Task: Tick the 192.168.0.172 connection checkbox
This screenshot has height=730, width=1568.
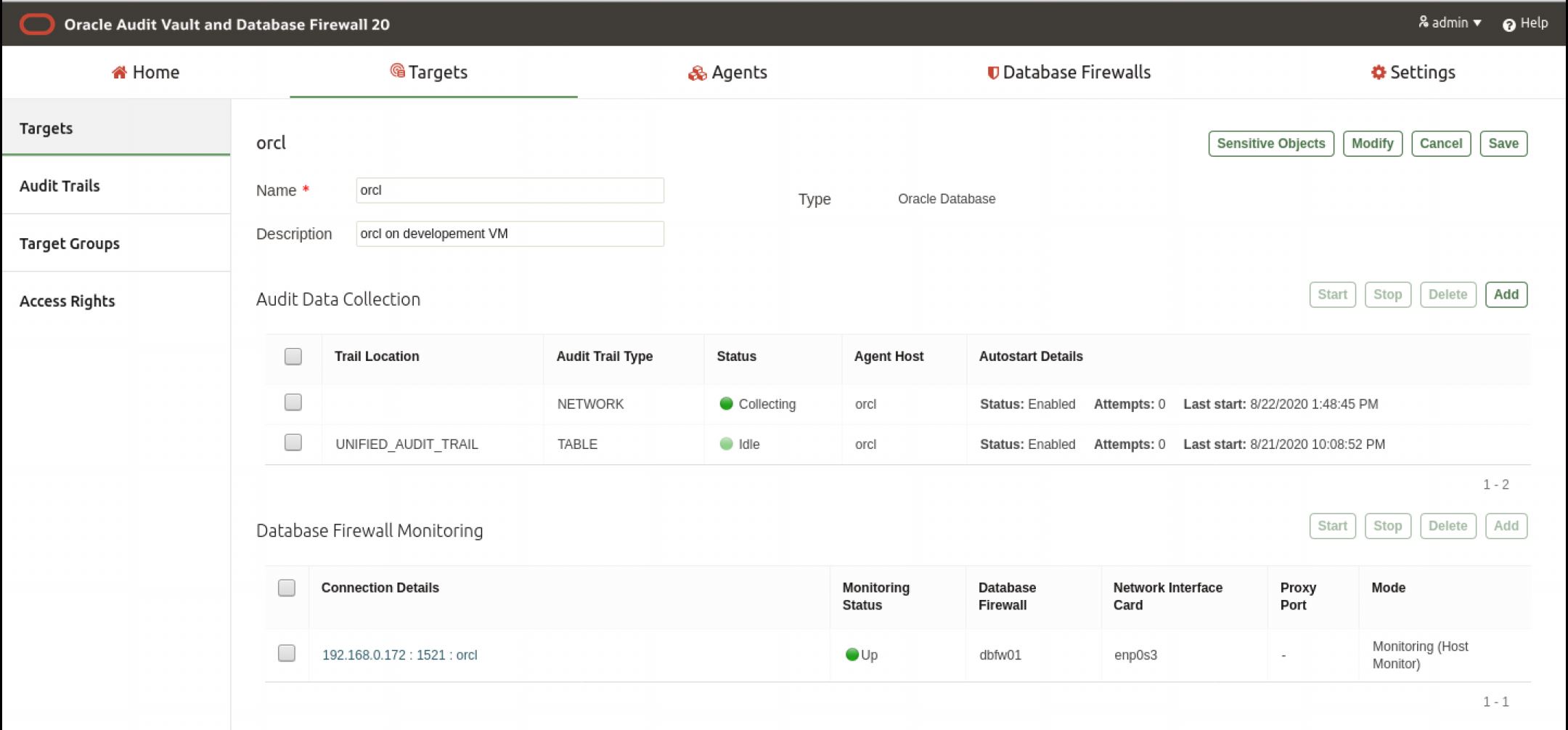Action: [287, 653]
